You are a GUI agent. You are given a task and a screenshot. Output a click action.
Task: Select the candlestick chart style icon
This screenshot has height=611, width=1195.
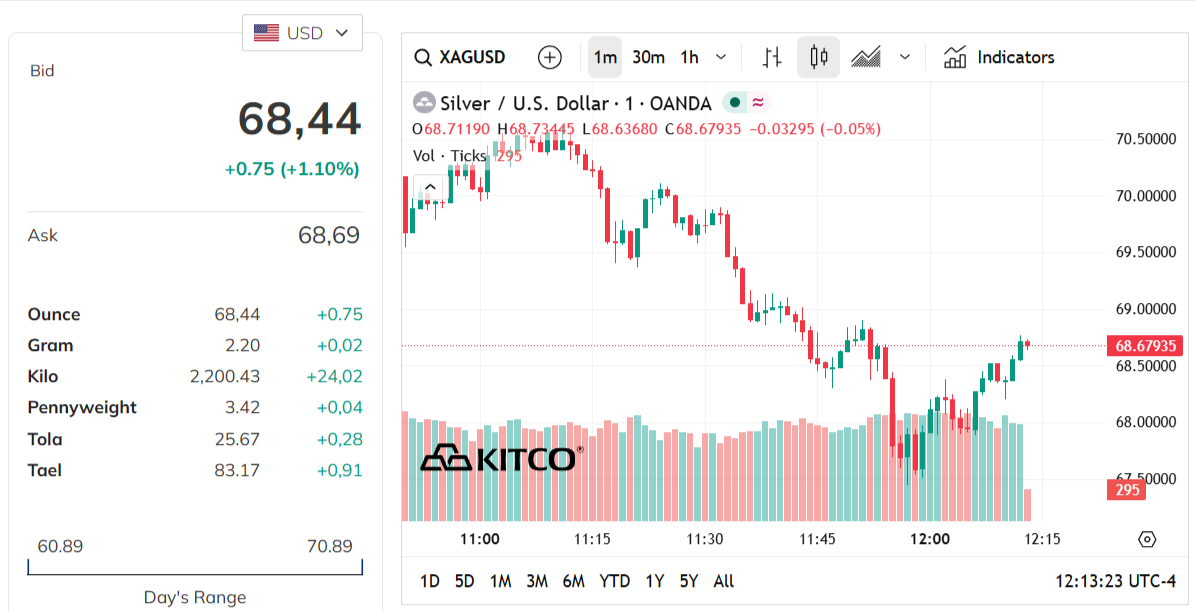tap(818, 57)
